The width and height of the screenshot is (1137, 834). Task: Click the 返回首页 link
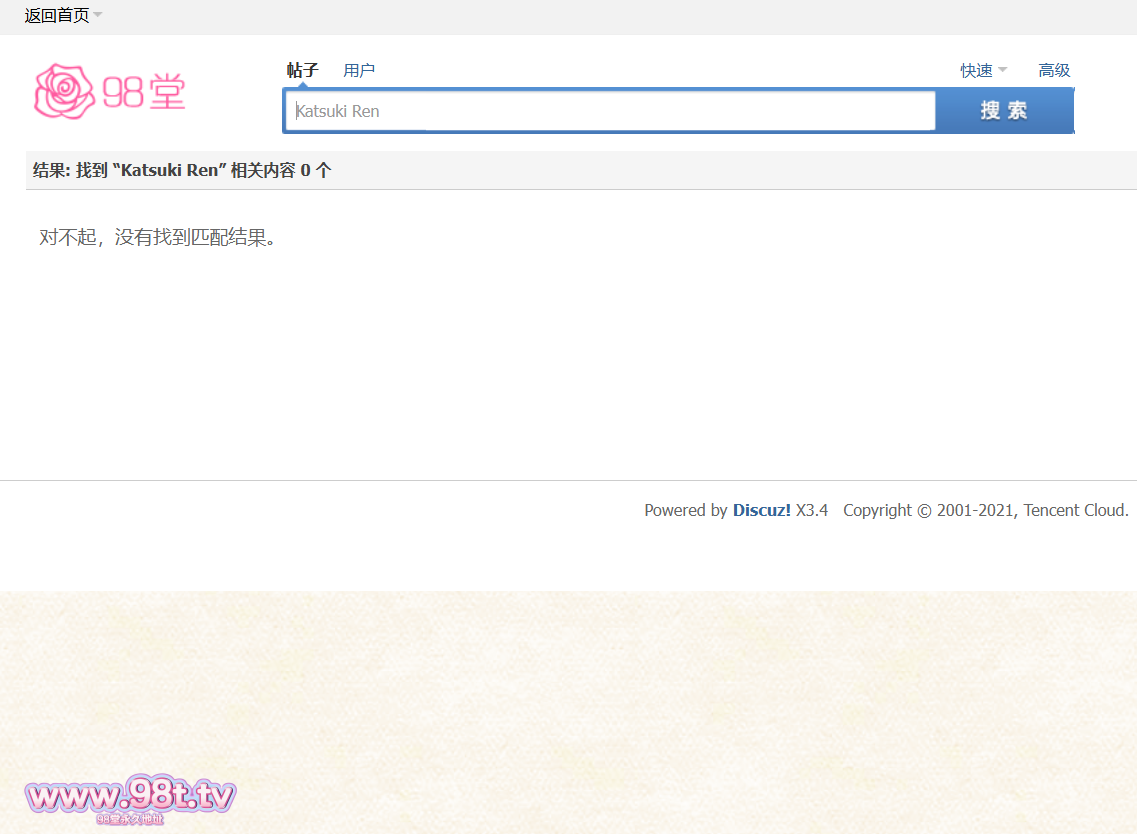tap(56, 15)
